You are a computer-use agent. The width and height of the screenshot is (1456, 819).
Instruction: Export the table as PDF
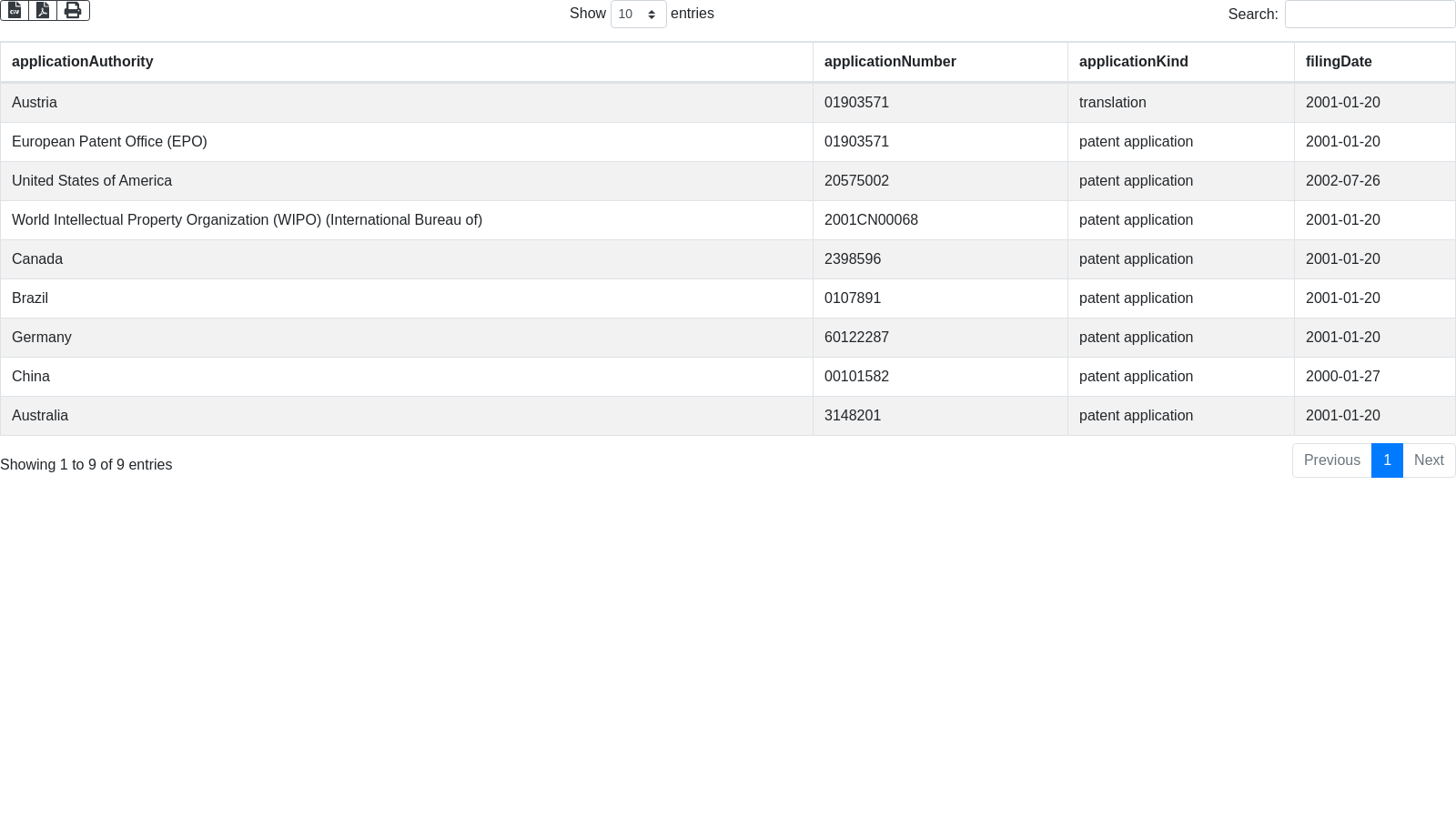tap(43, 10)
